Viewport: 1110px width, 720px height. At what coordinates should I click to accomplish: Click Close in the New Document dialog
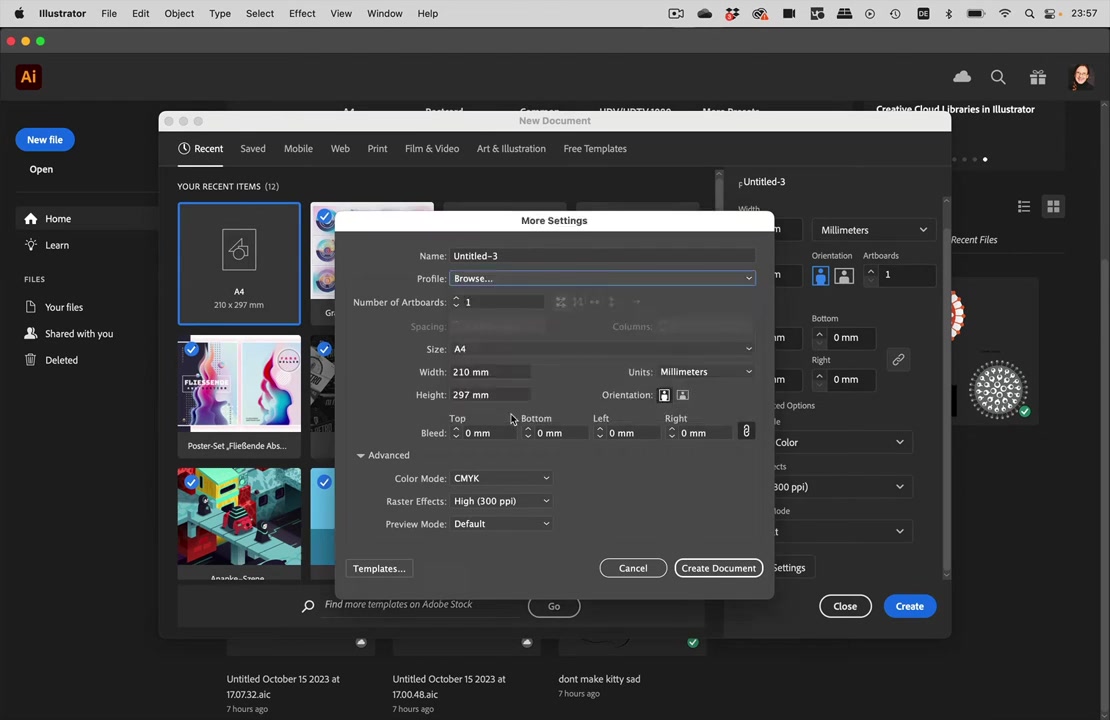(845, 606)
